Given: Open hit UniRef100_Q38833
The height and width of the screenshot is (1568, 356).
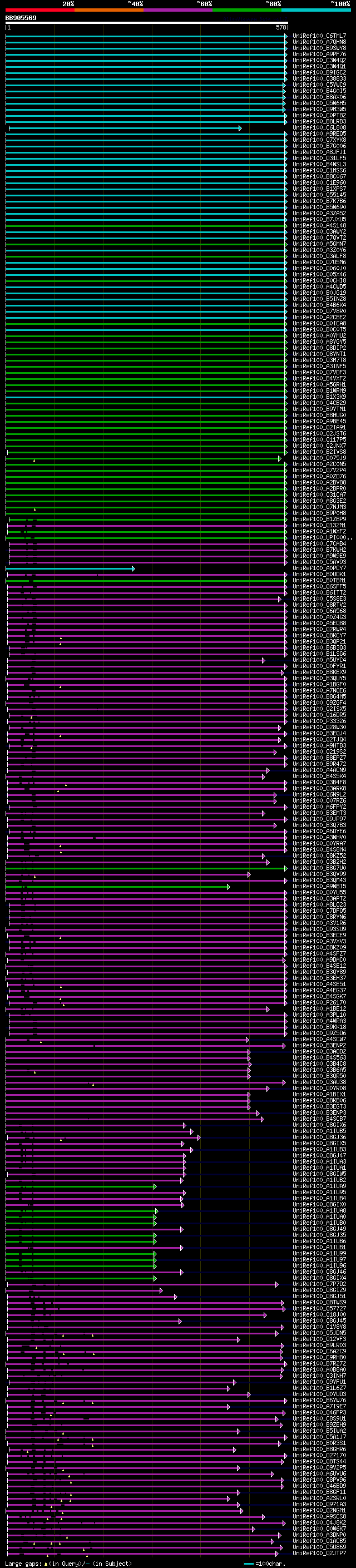Looking at the screenshot, I should point(319,78).
